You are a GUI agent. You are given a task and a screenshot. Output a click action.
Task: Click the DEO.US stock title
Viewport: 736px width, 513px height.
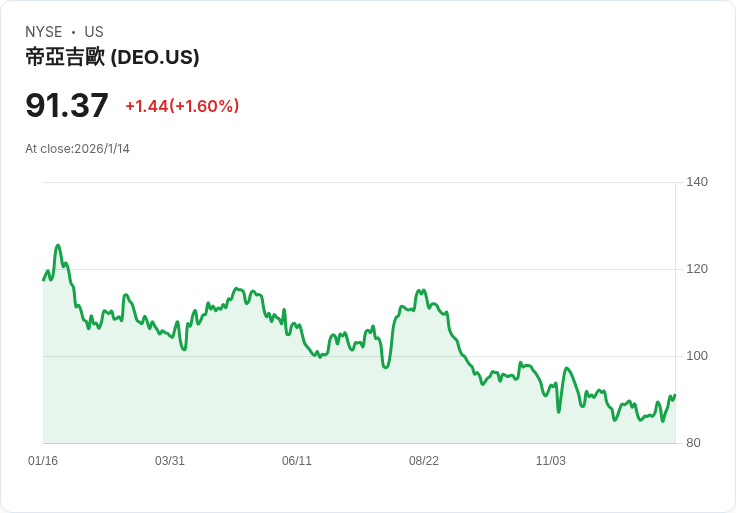[112, 57]
